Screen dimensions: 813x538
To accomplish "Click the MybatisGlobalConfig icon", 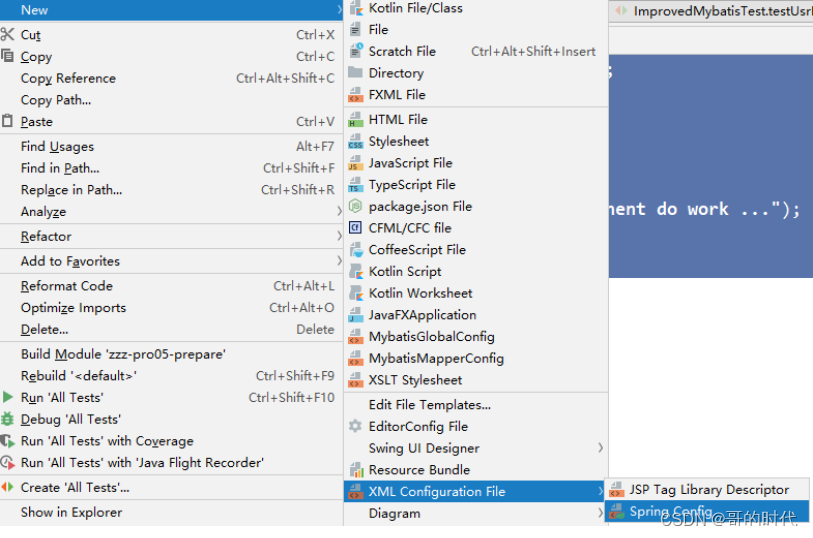I will pyautogui.click(x=356, y=337).
